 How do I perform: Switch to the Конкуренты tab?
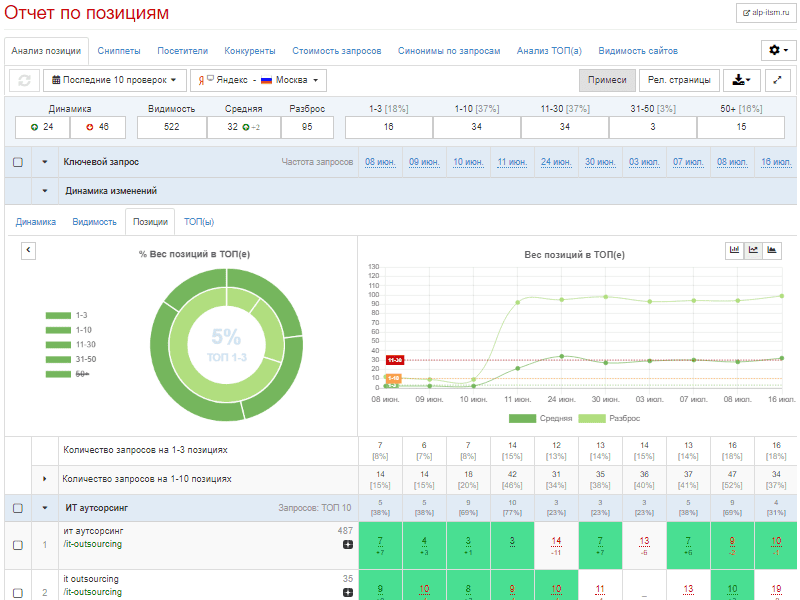click(249, 50)
